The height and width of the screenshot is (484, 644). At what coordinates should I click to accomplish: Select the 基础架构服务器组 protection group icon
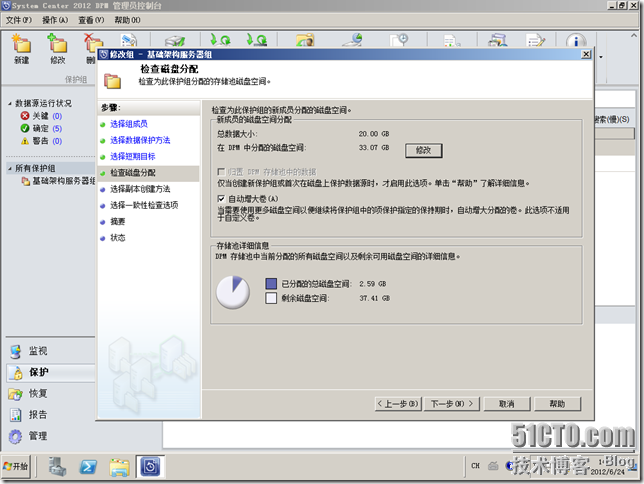(25, 181)
